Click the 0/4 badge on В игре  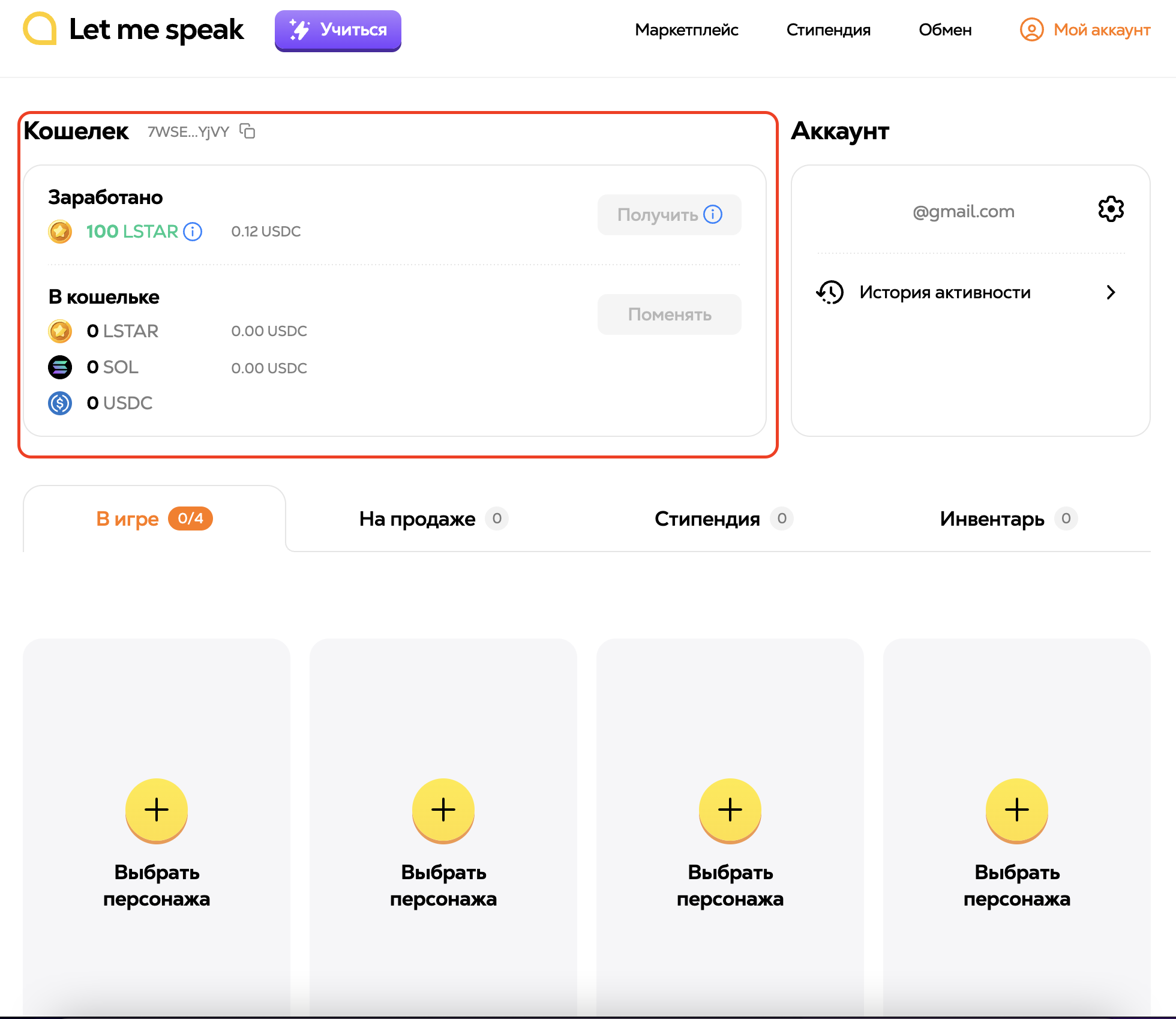coord(190,519)
